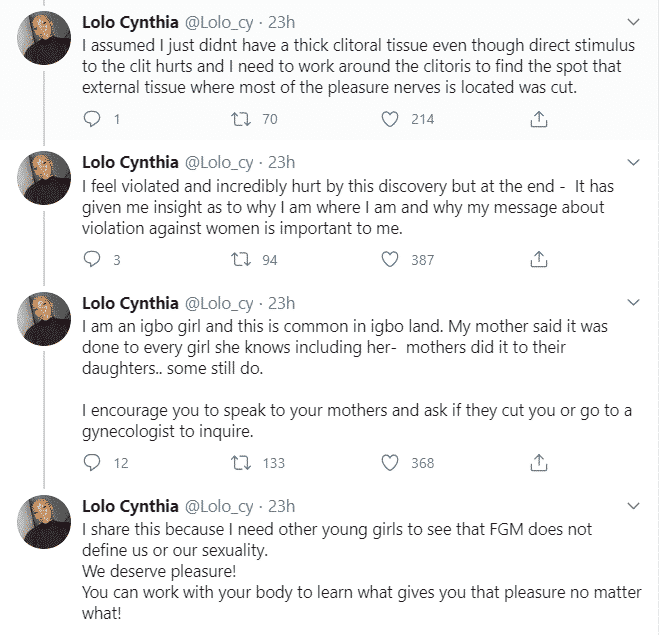660x635 pixels.
Task: Expand options for the 'I feel violated' tweet
Action: click(632, 162)
